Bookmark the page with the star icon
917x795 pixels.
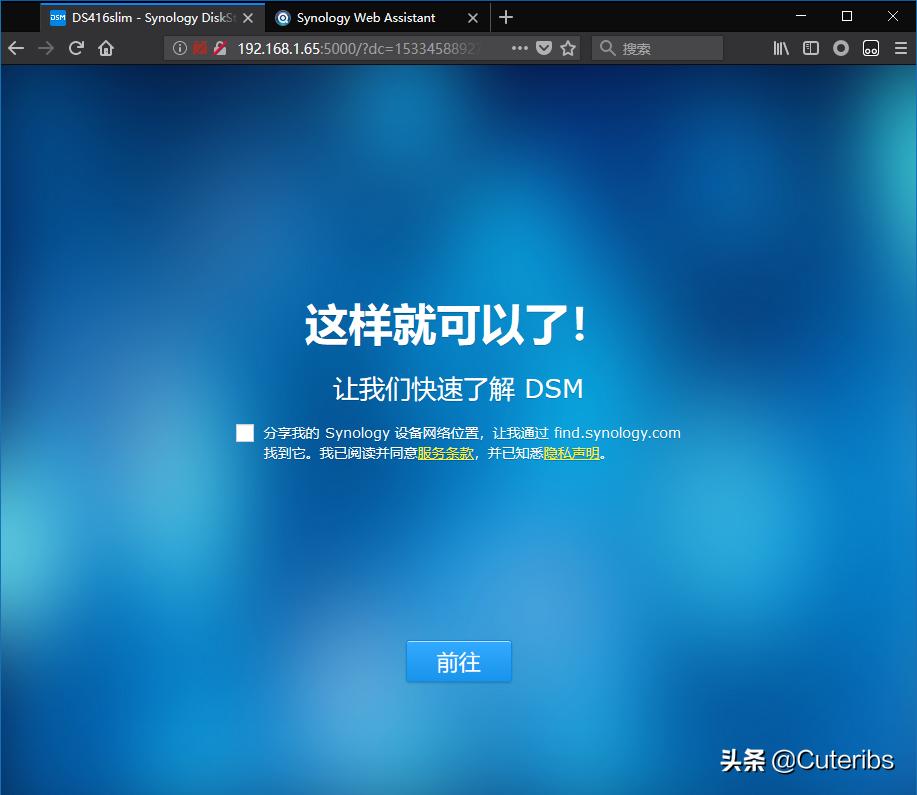point(568,47)
